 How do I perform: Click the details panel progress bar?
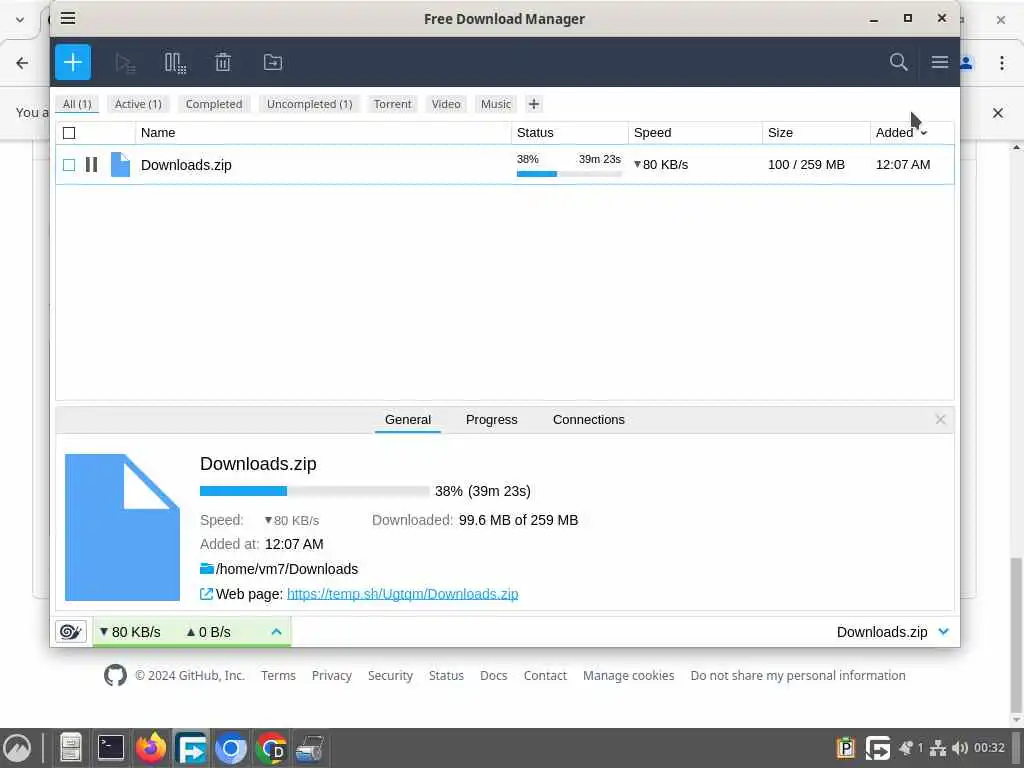(x=315, y=491)
